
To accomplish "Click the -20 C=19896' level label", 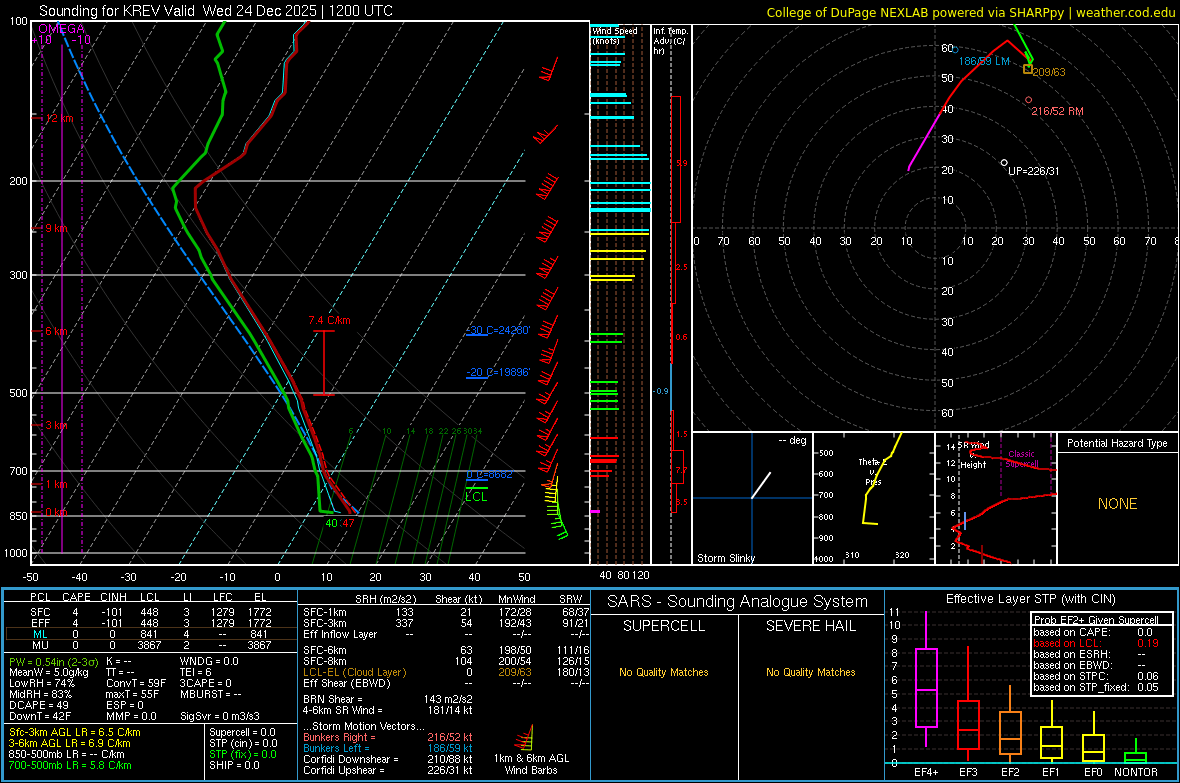I will (x=498, y=372).
